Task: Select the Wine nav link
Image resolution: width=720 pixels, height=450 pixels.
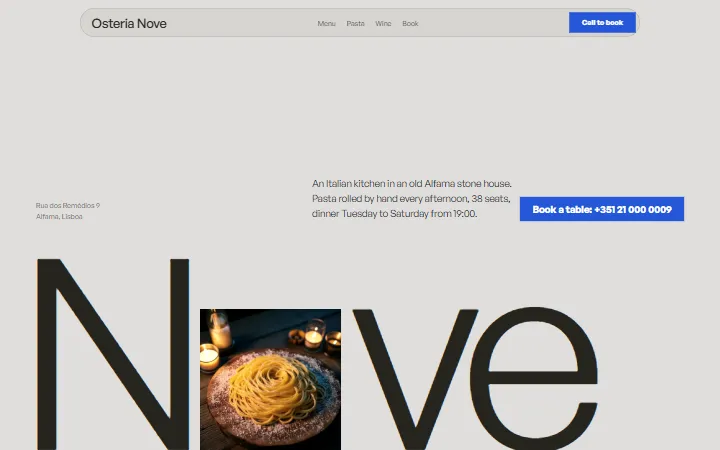Action: click(x=383, y=23)
